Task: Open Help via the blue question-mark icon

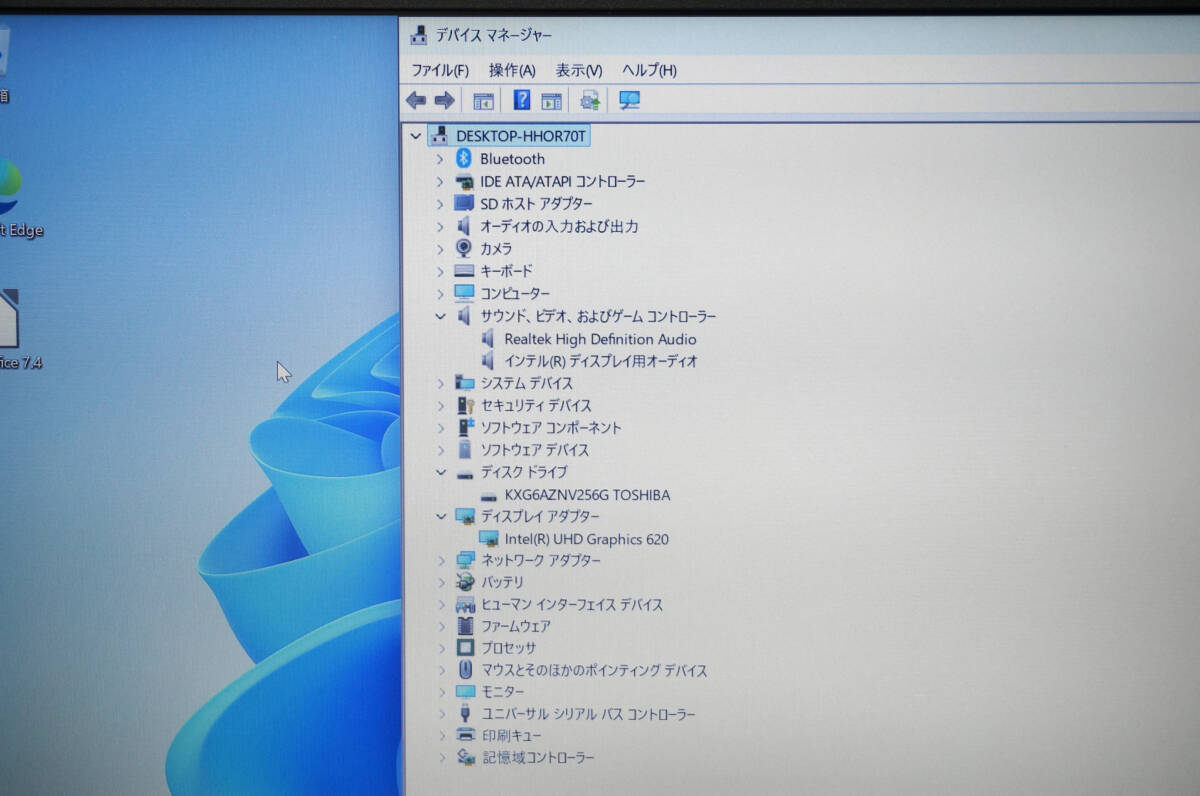Action: pos(522,100)
